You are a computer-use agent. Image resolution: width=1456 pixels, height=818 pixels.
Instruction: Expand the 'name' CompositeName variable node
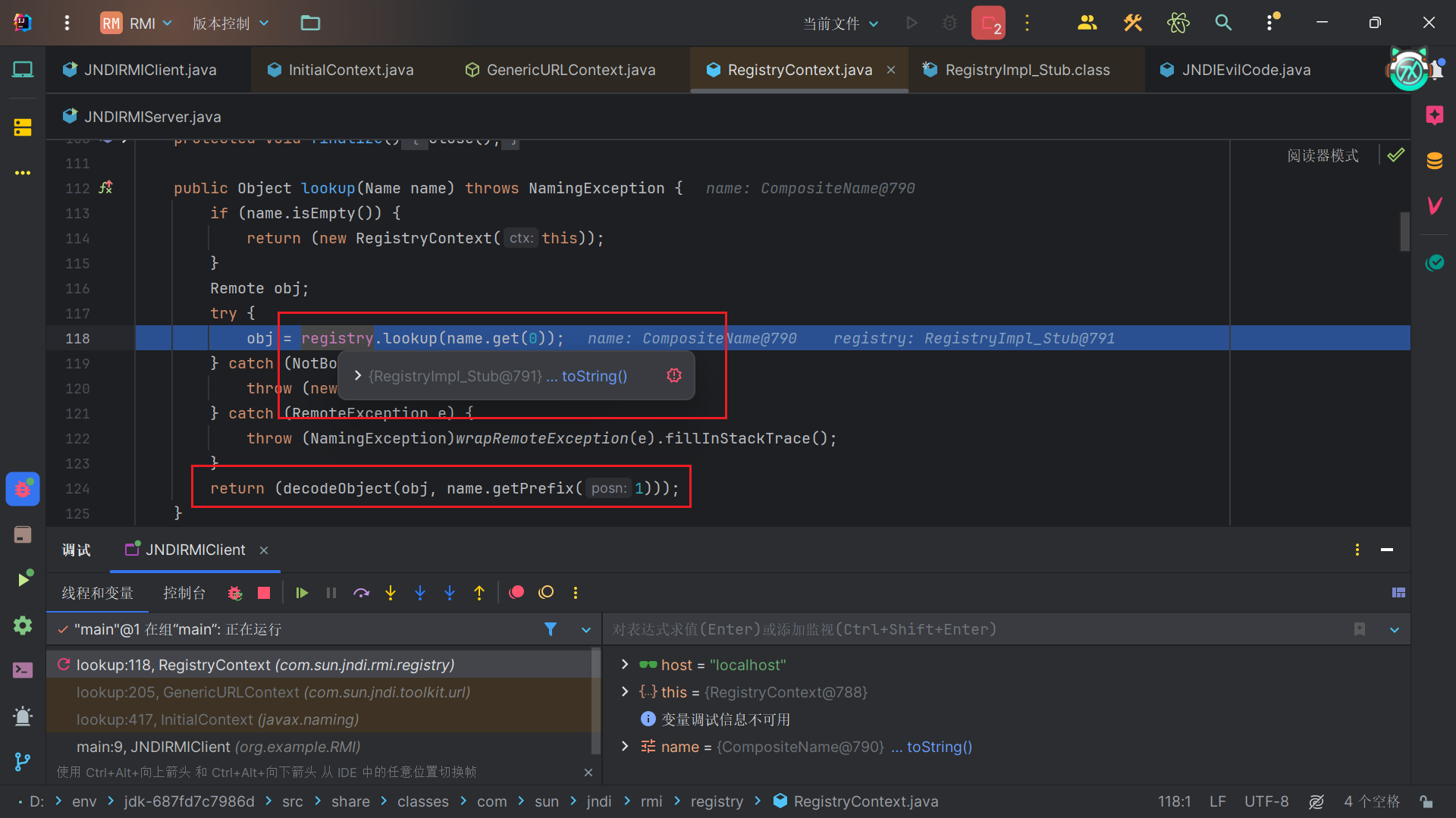click(x=625, y=747)
